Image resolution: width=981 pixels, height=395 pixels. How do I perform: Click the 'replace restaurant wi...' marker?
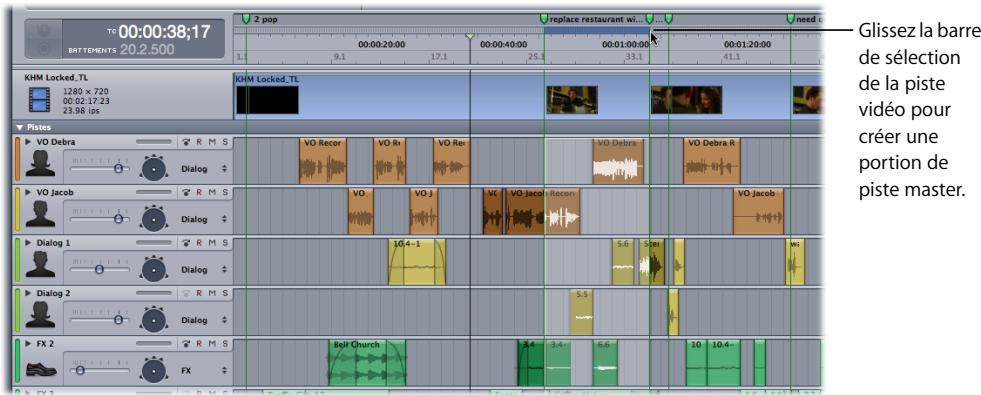pyautogui.click(x=544, y=19)
